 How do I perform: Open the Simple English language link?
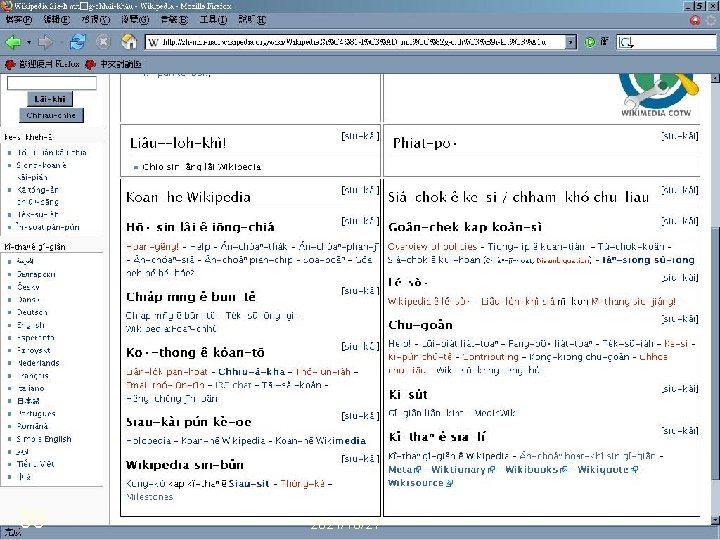[44, 439]
